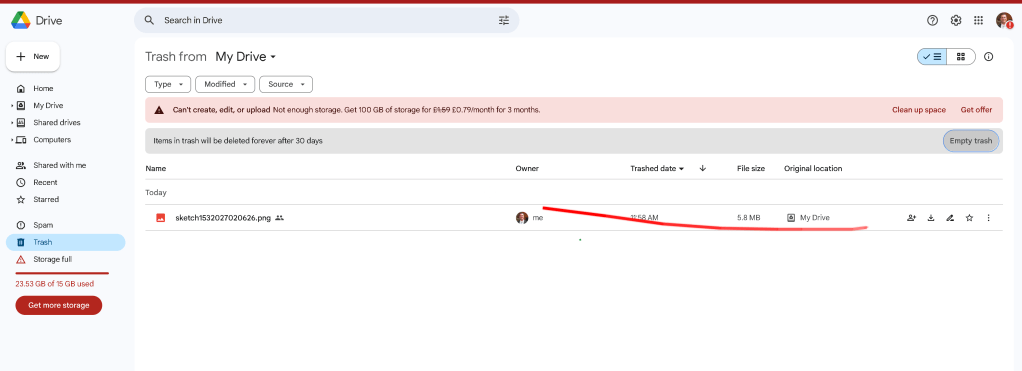The height and width of the screenshot is (371, 1022).
Task: Click the PNG image file icon
Action: (x=160, y=218)
